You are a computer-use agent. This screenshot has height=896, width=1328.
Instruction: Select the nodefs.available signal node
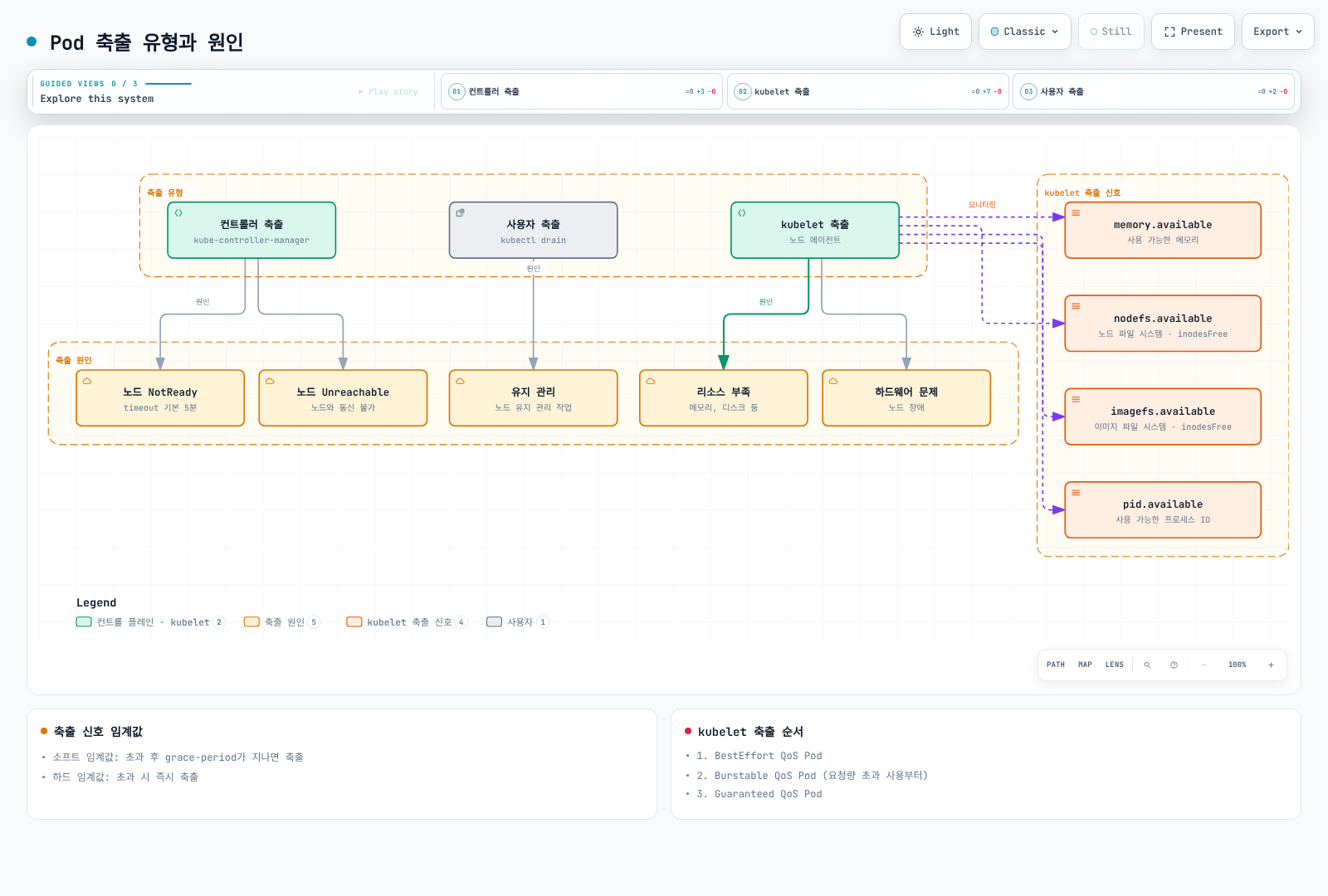pos(1163,324)
